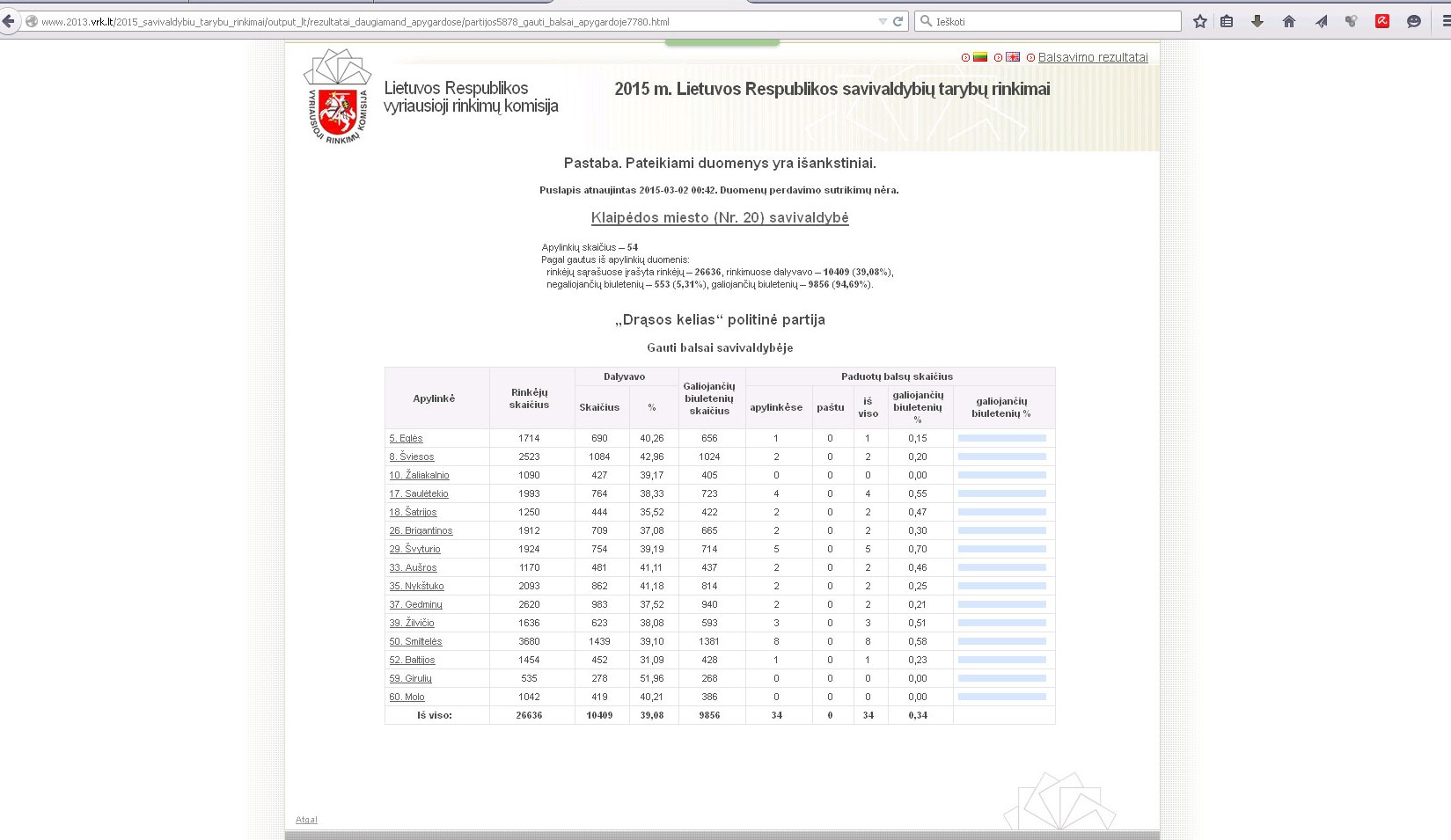The image size is (1451, 840).
Task: Open the browser hamburger menu
Action: 1445,21
